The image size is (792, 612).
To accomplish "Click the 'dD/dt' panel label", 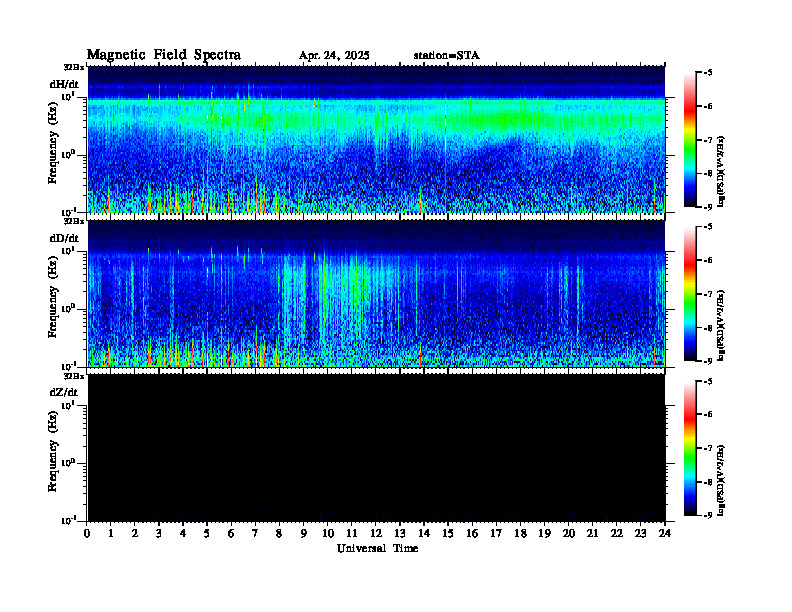I will [64, 238].
